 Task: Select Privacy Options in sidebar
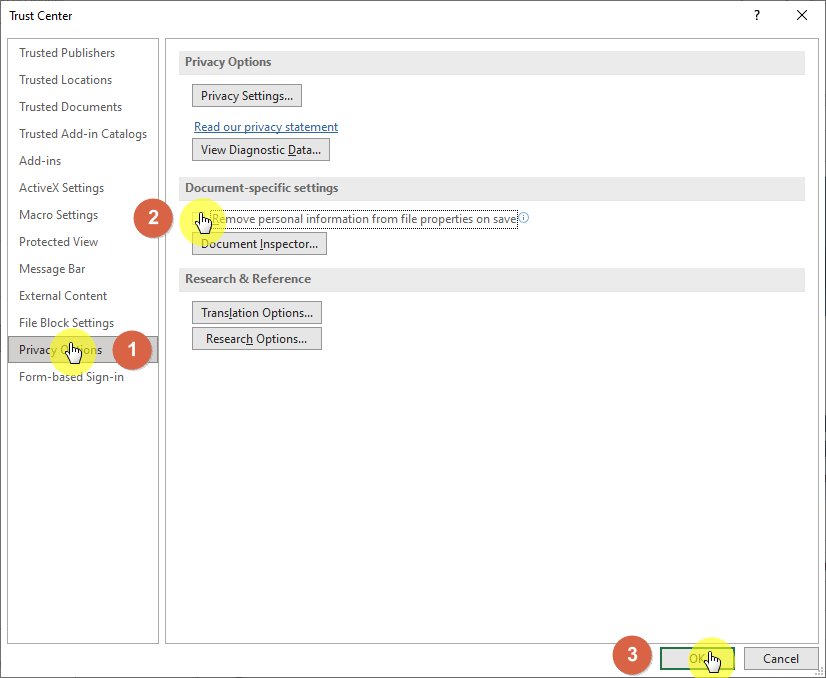pyautogui.click(x=83, y=350)
